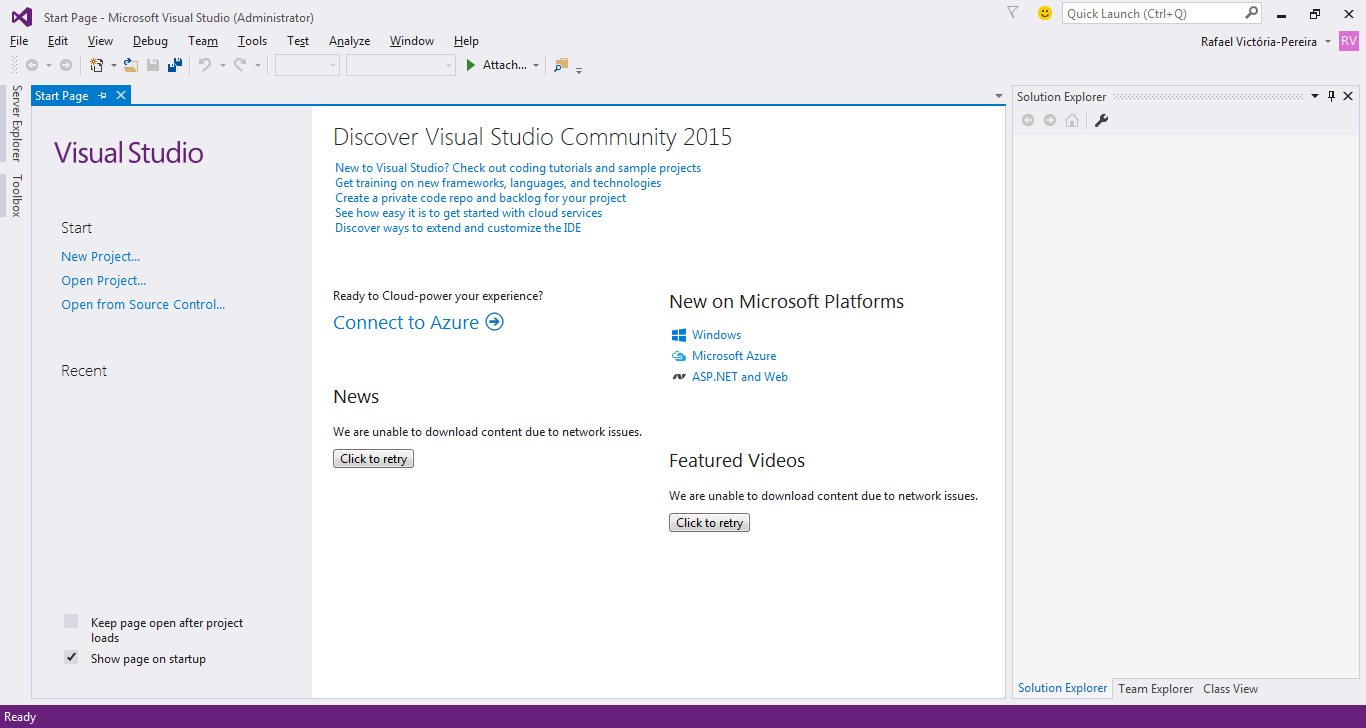Click the Solution Explorer Properties wrench icon
The width and height of the screenshot is (1366, 728).
point(1102,120)
